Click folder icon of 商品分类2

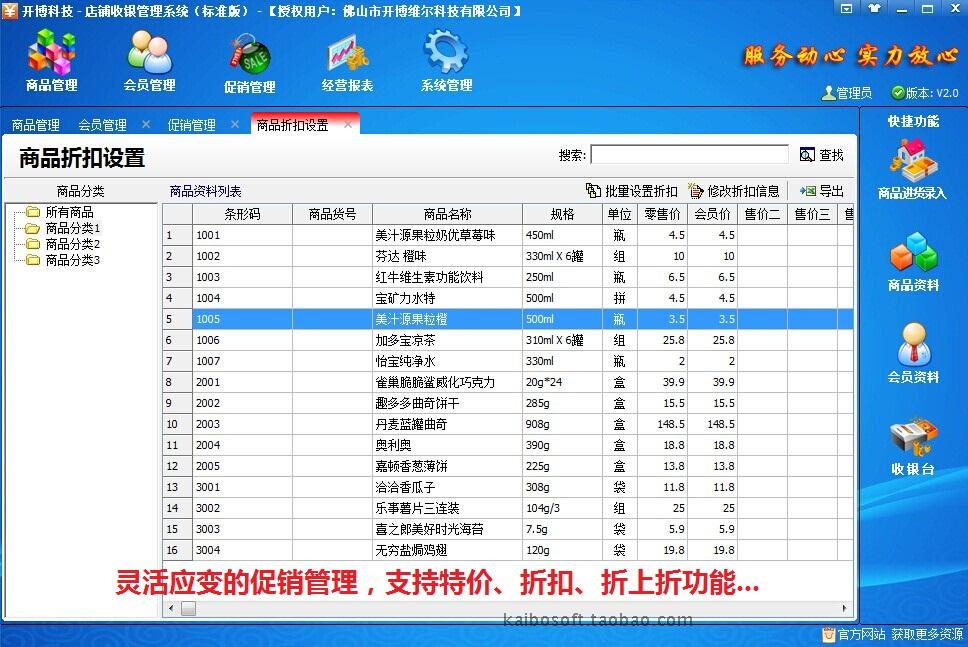click(33, 244)
